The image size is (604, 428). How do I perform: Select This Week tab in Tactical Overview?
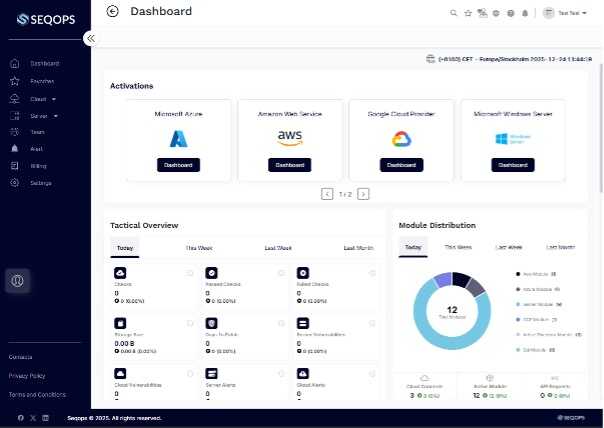click(x=199, y=248)
